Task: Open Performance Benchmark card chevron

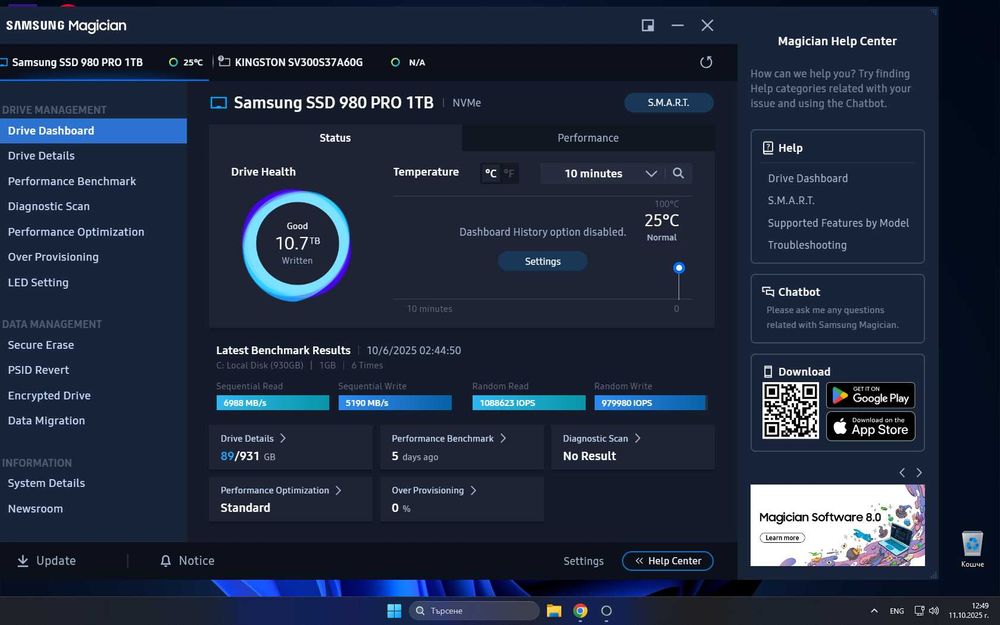Action: (503, 438)
